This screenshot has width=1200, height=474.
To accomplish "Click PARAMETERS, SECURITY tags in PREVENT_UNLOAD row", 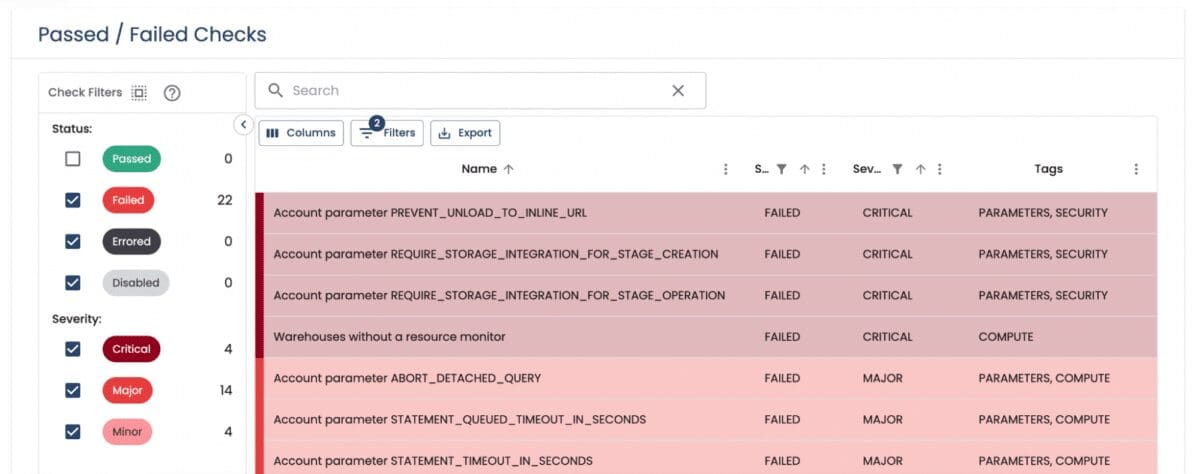I will point(1043,213).
